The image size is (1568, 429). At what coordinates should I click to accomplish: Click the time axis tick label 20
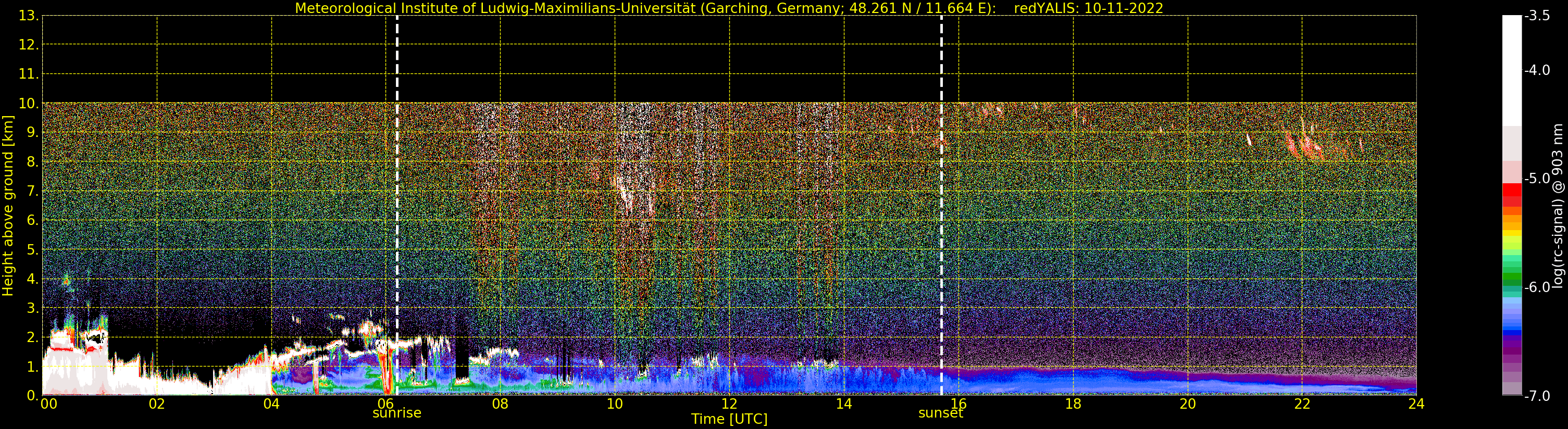[x=1188, y=404]
